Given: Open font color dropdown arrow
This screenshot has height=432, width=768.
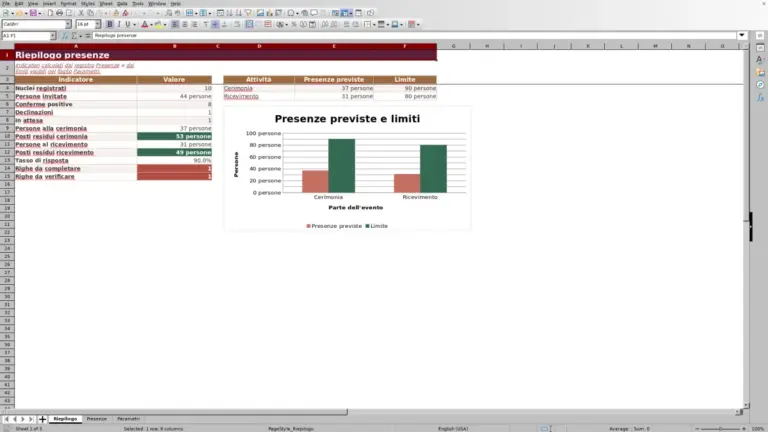Looking at the screenshot, I should point(151,24).
